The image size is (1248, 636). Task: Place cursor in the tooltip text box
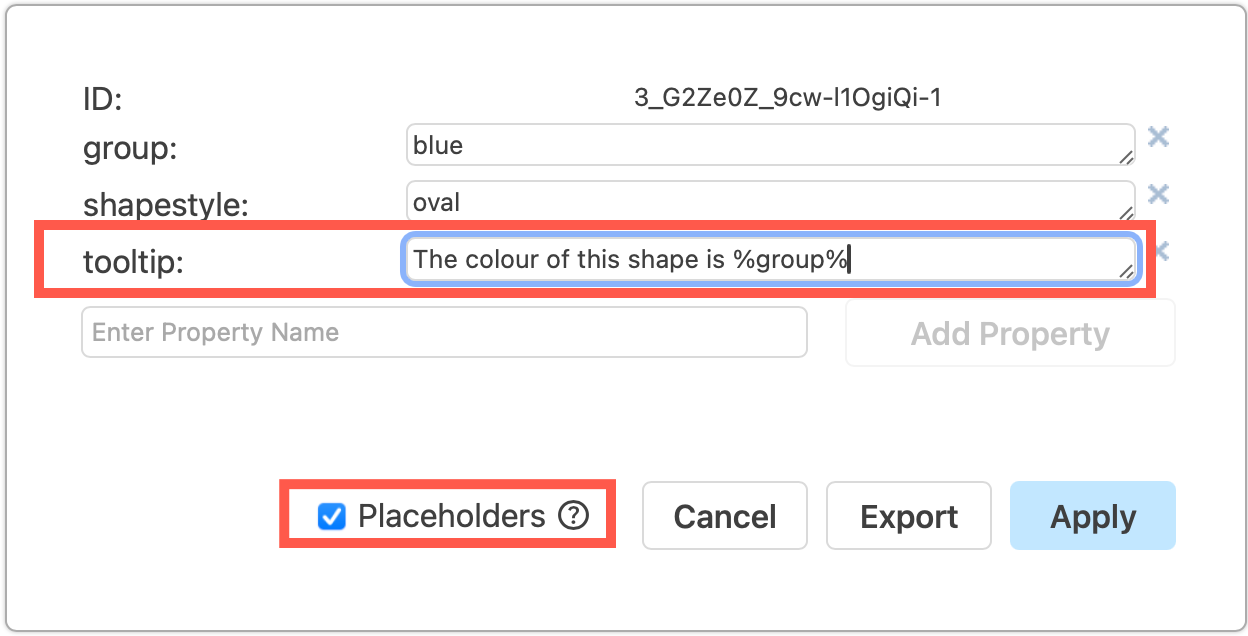click(770, 258)
